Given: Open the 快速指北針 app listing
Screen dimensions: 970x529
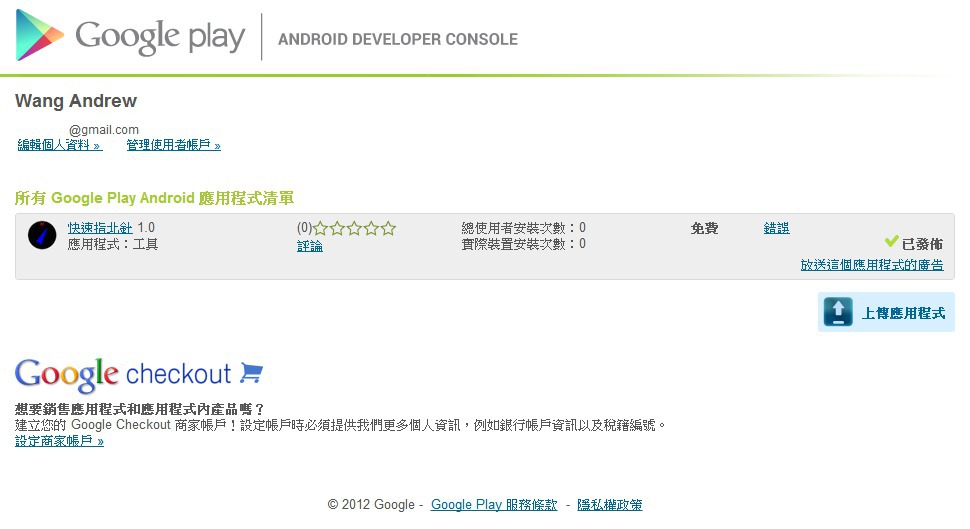Looking at the screenshot, I should coord(100,228).
